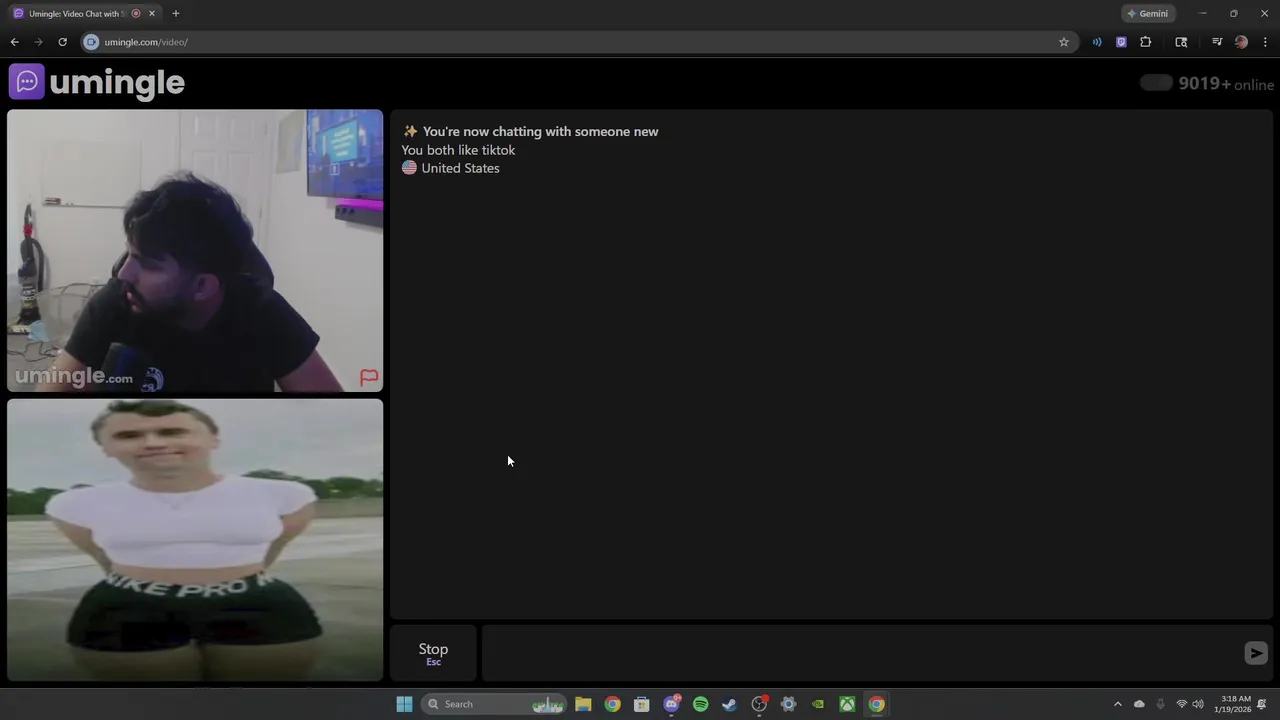The height and width of the screenshot is (720, 1280).
Task: Open the clock showing 3:18 AM
Action: [1235, 704]
